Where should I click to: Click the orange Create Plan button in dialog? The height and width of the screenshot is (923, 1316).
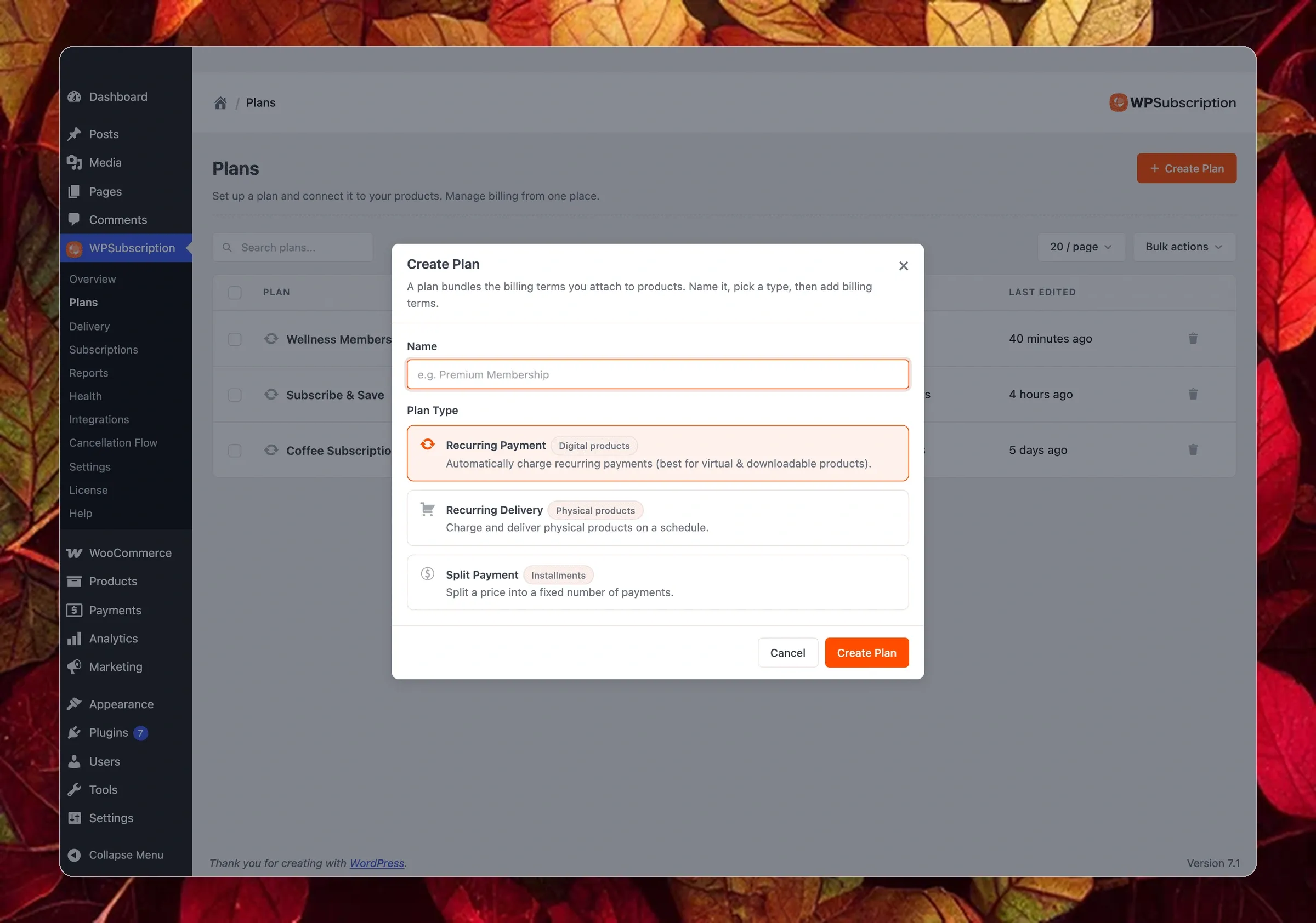pos(866,653)
